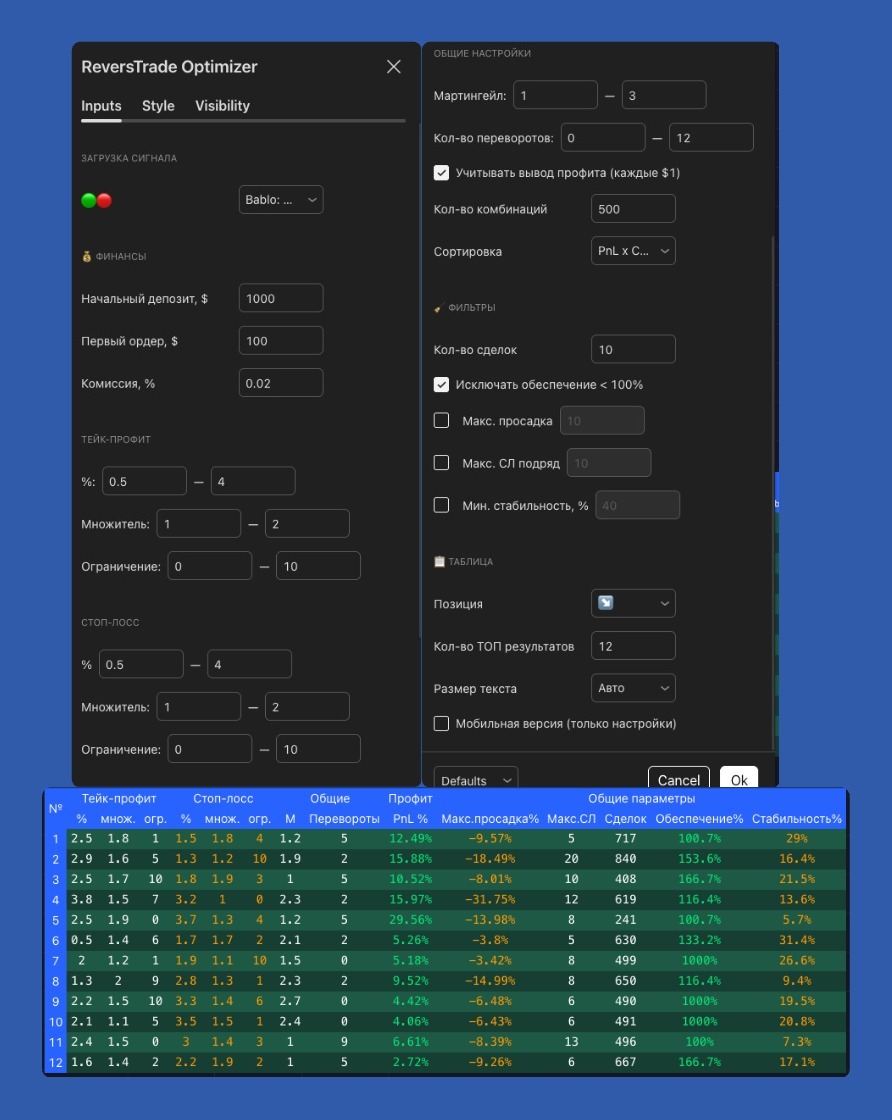Click Тейк-профит Ограничение maximum field 10

point(319,566)
